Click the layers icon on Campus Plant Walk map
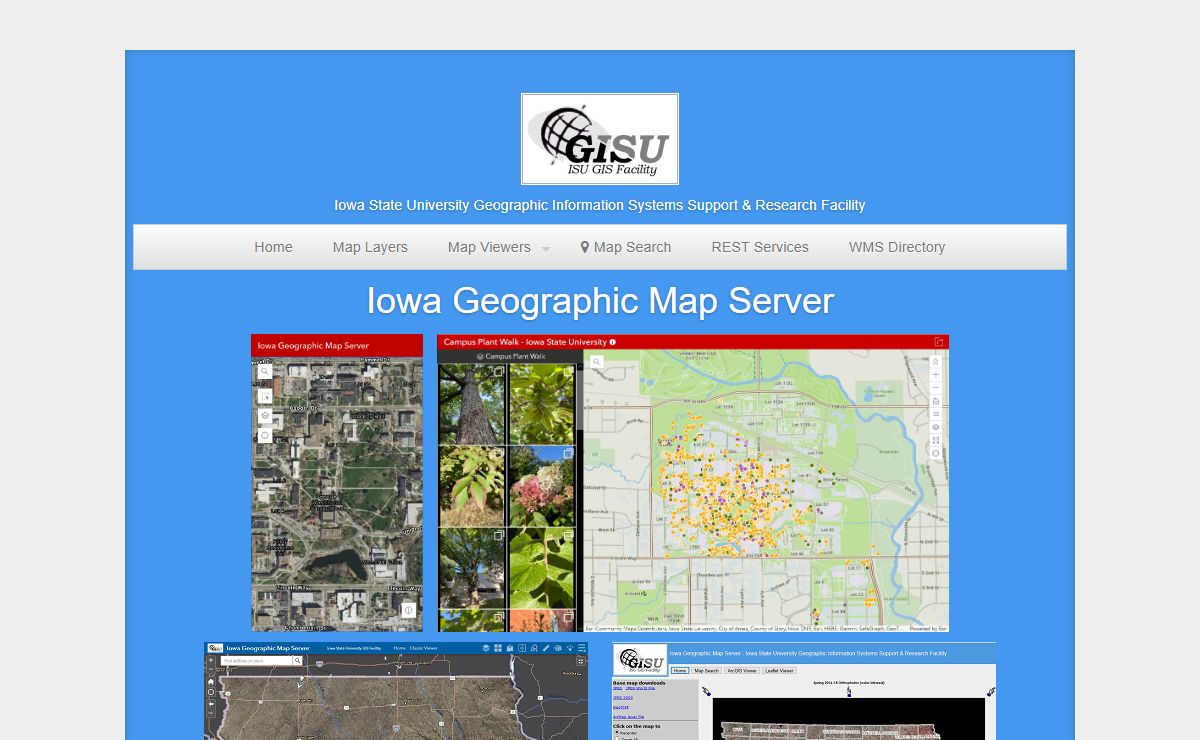 tap(936, 427)
